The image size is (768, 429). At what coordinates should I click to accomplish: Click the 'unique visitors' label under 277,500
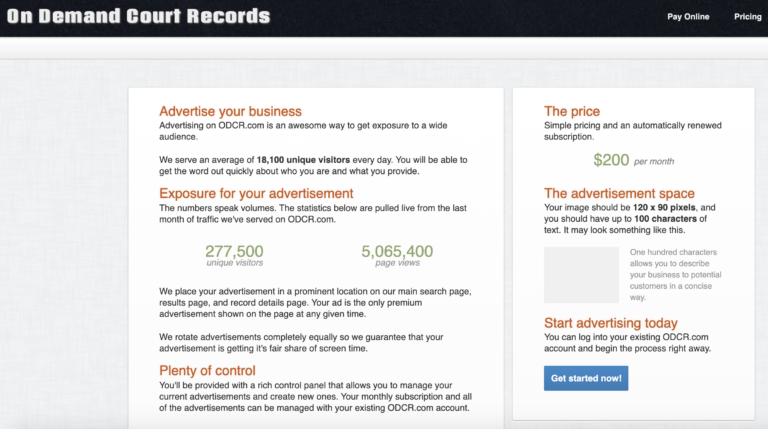click(x=235, y=263)
